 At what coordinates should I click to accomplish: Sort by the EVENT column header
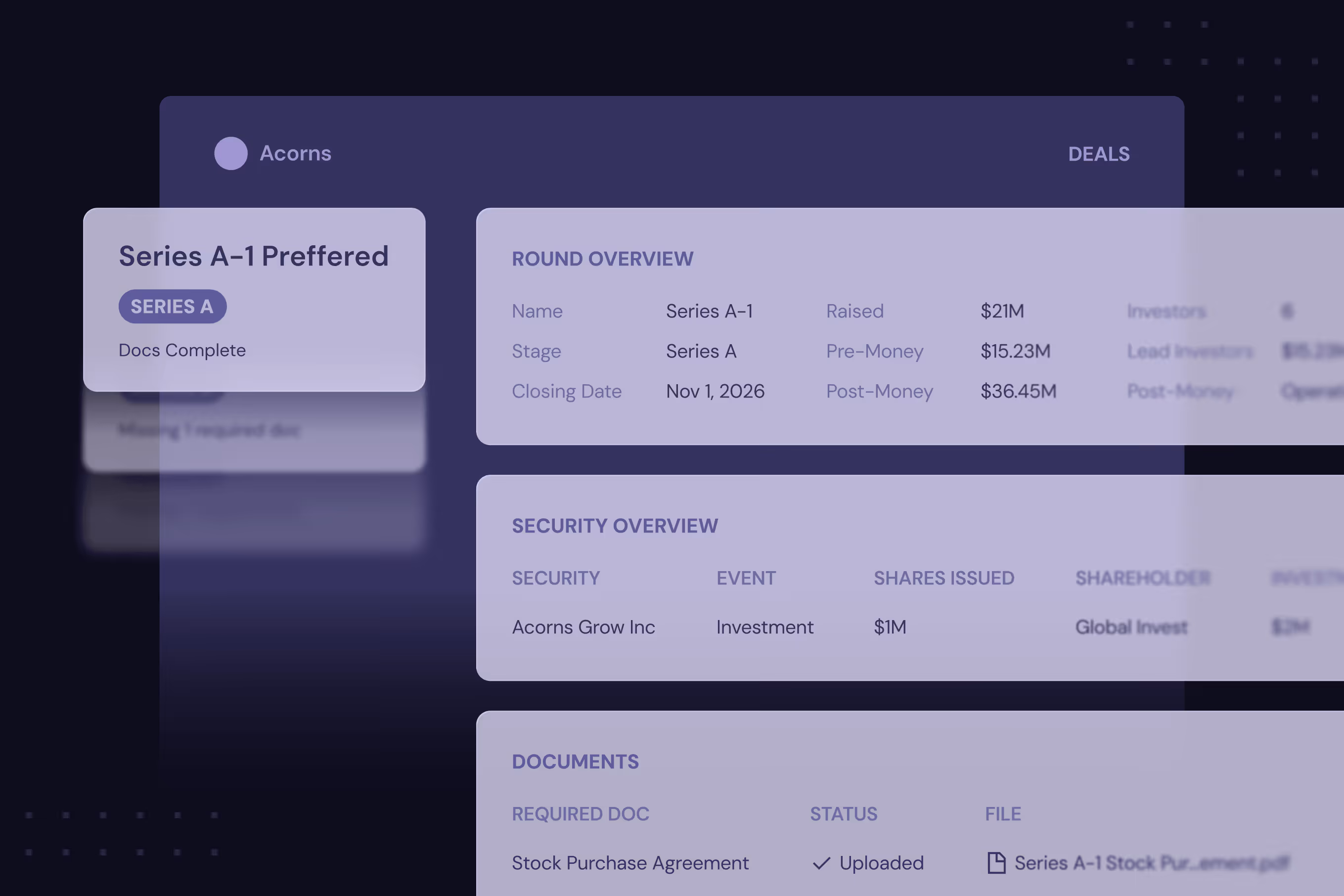pyautogui.click(x=746, y=578)
